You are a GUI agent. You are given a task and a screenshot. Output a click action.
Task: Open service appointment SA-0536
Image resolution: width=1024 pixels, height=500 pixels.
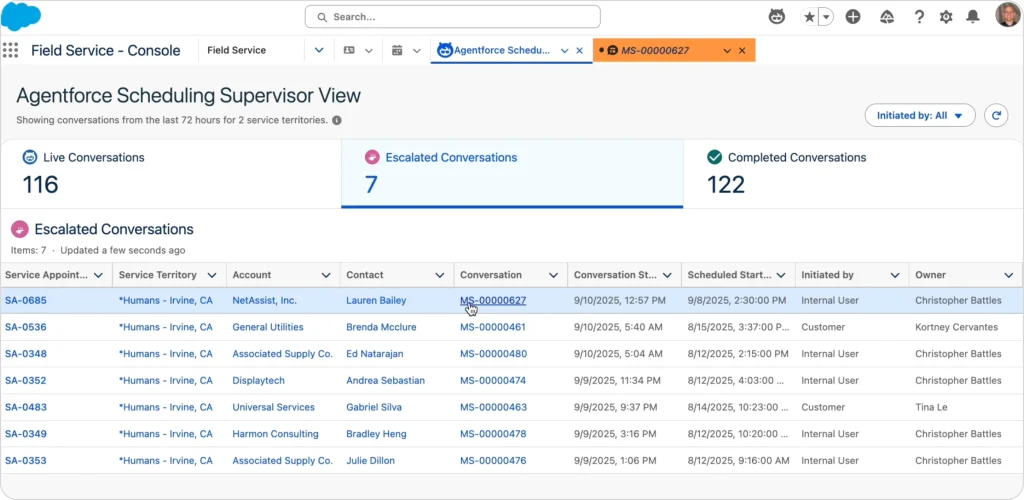click(x=25, y=327)
